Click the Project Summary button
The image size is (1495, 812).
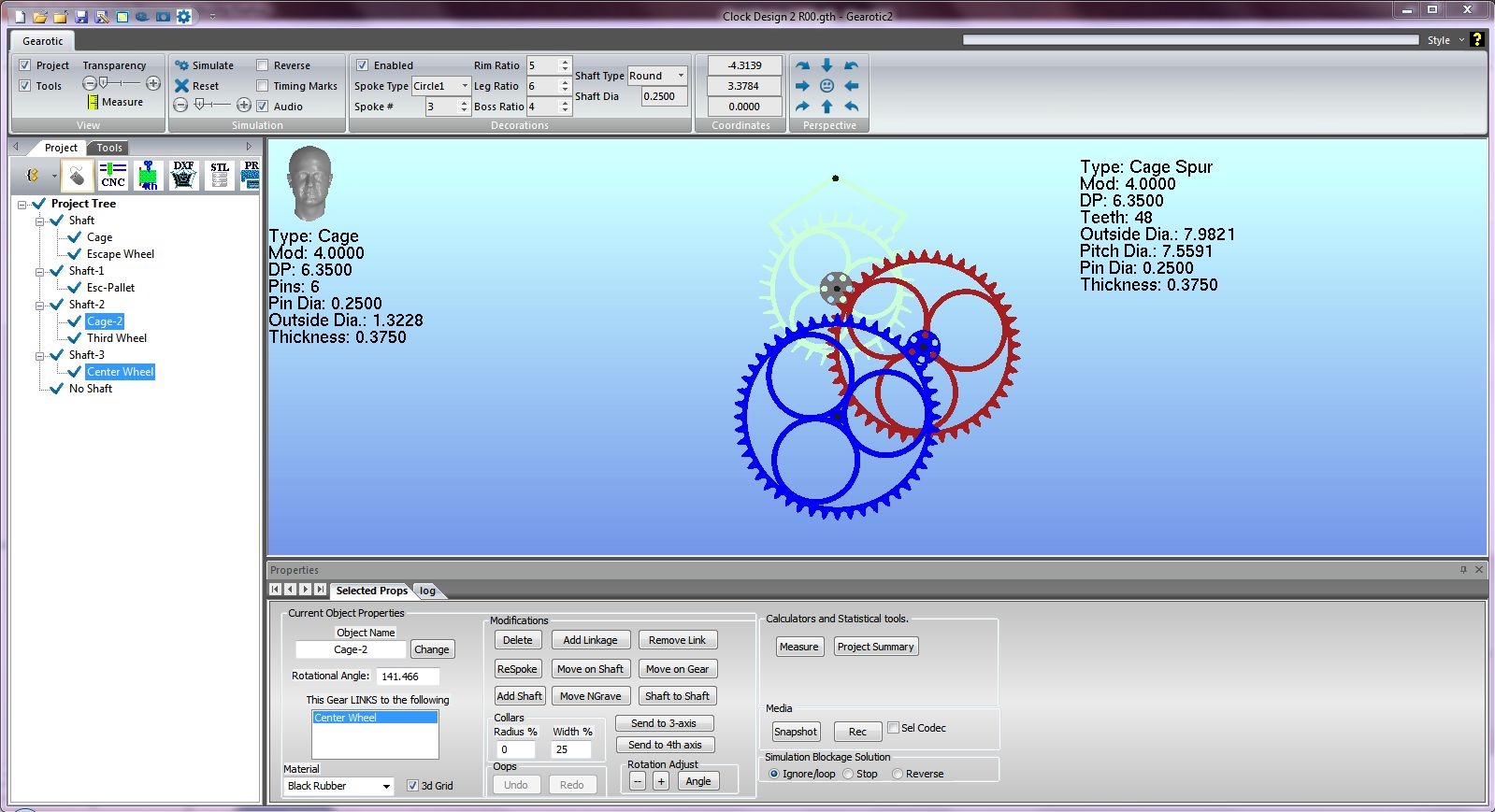(875, 647)
